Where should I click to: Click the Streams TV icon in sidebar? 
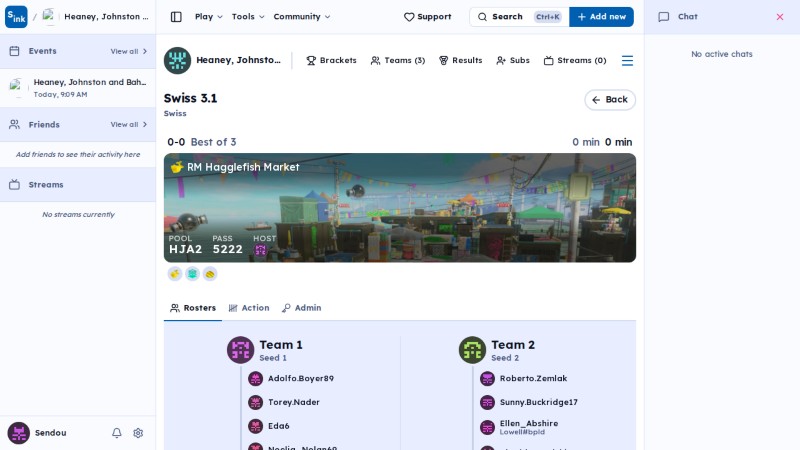tap(14, 185)
